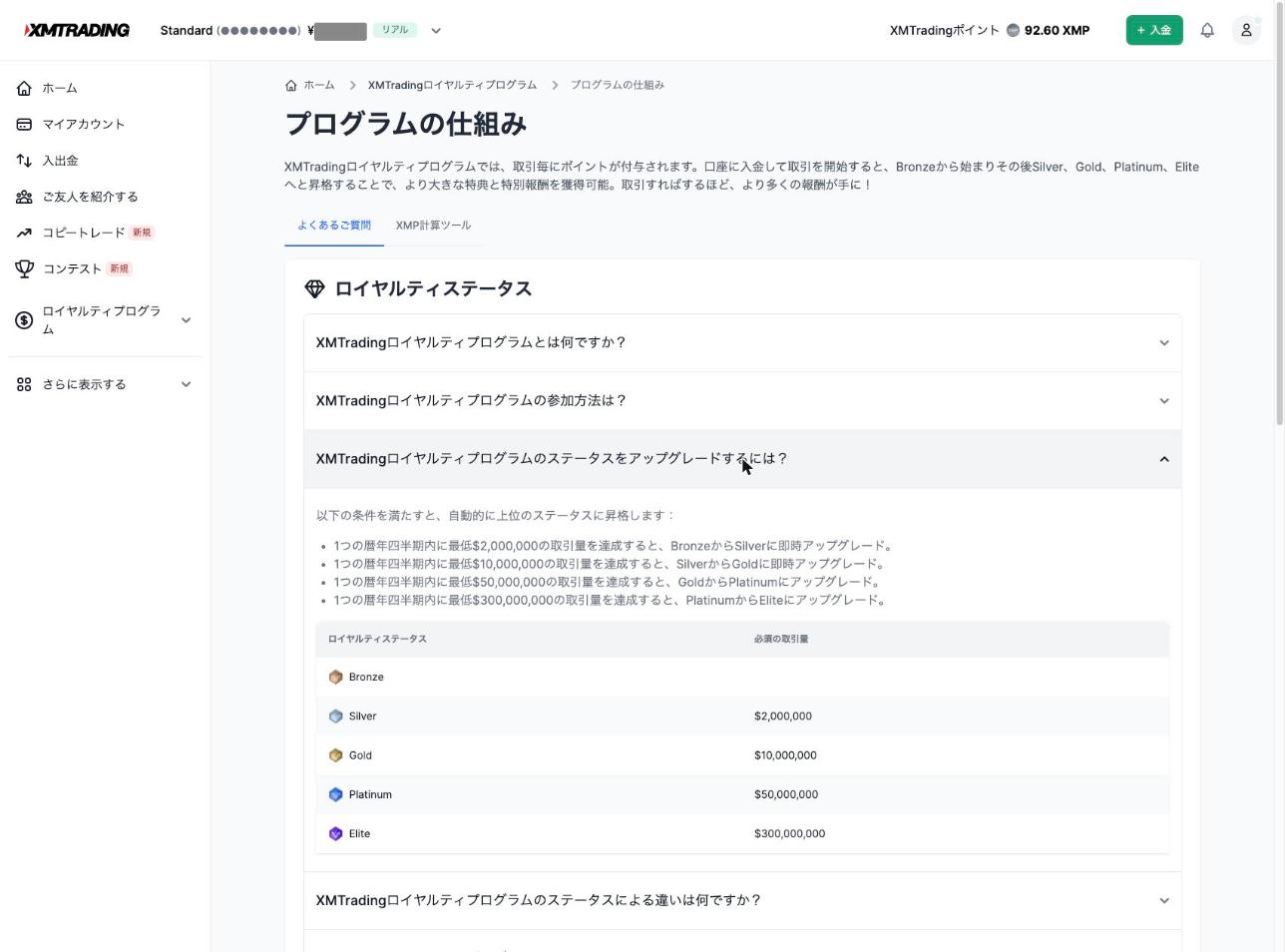Click the $50,000,000 Platinum table cell

(x=786, y=794)
